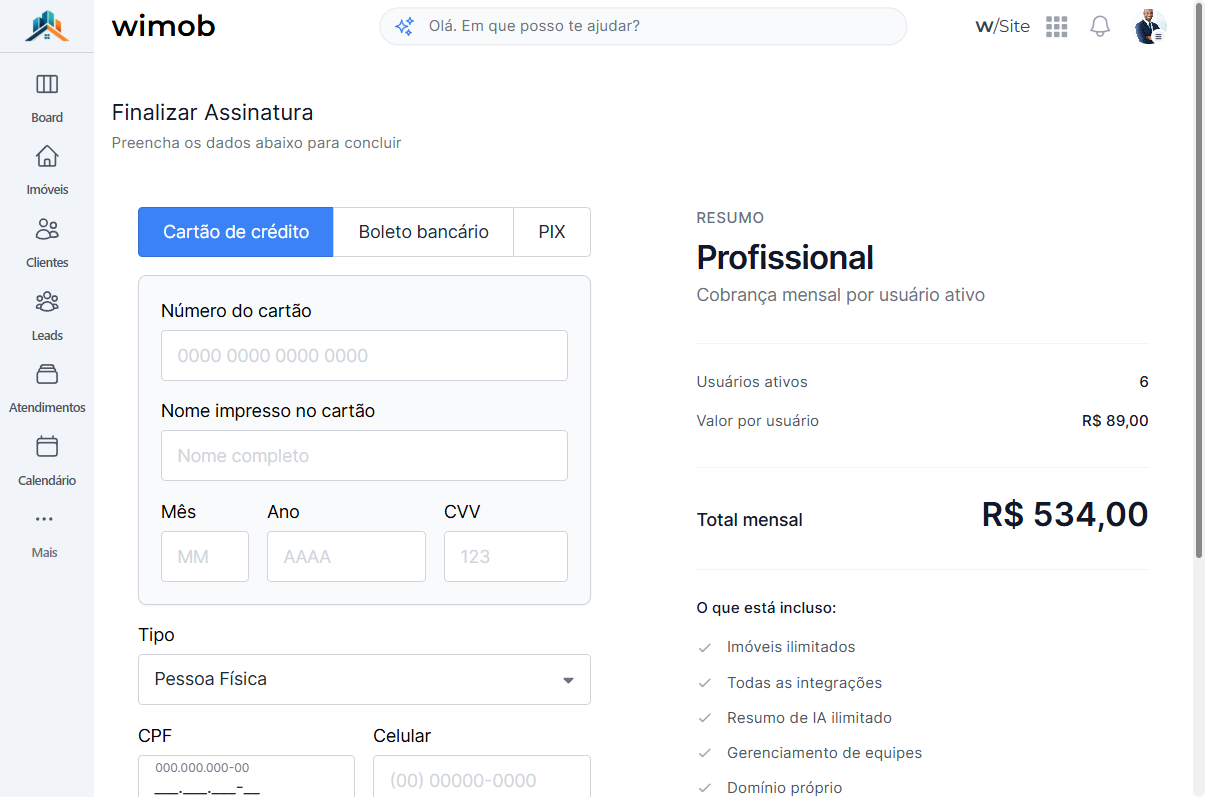The height and width of the screenshot is (797, 1205).
Task: Click the AI sparkle icon in search bar
Action: (404, 27)
